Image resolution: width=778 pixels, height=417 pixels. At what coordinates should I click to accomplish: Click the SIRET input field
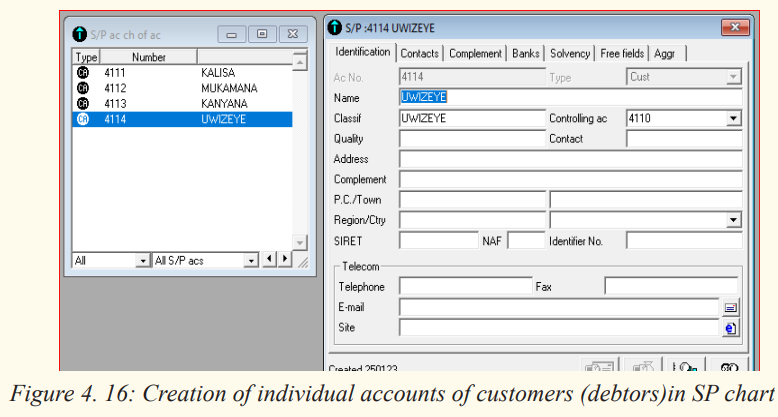coord(439,241)
